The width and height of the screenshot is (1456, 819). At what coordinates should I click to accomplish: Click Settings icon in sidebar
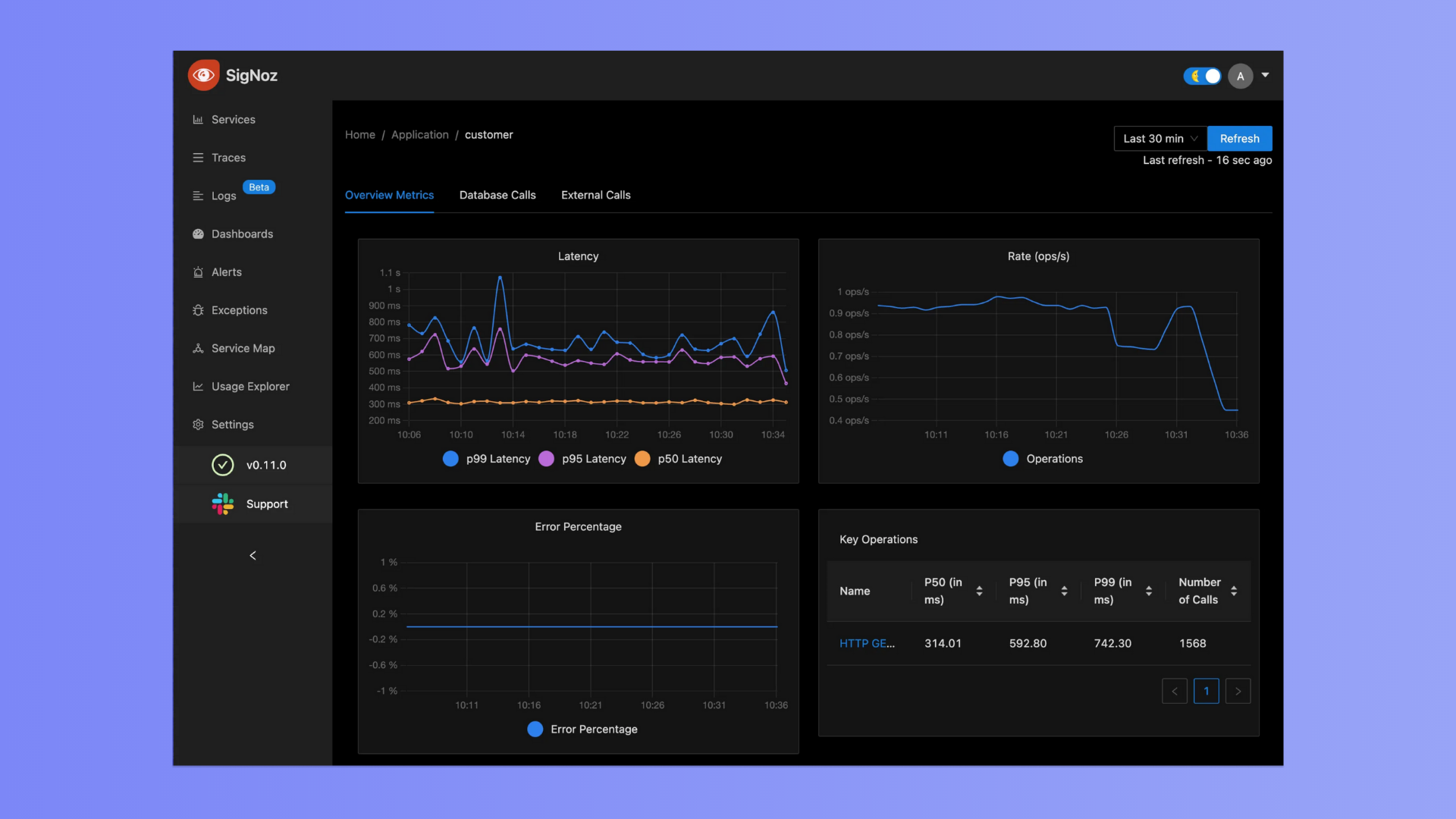tap(198, 424)
